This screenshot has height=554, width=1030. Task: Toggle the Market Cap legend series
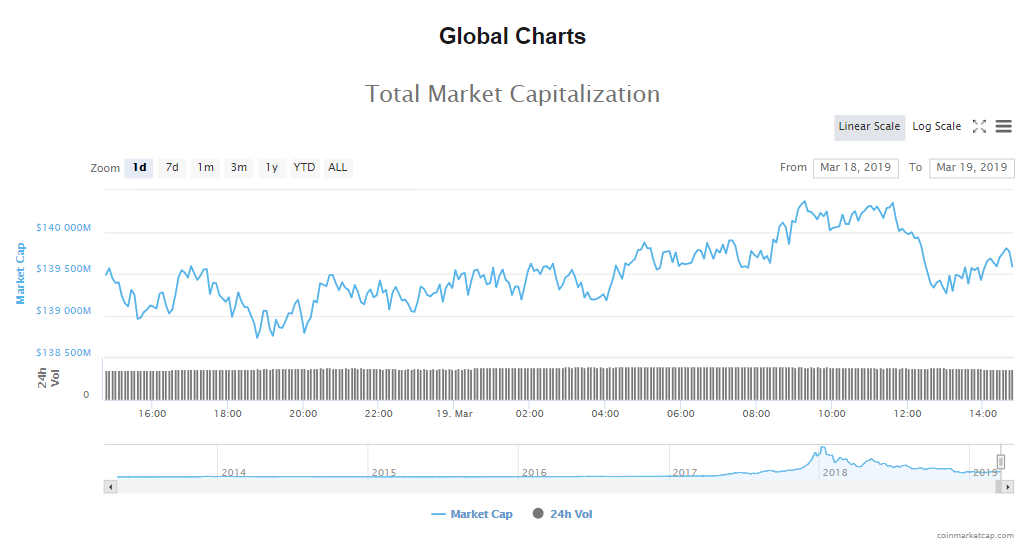472,514
